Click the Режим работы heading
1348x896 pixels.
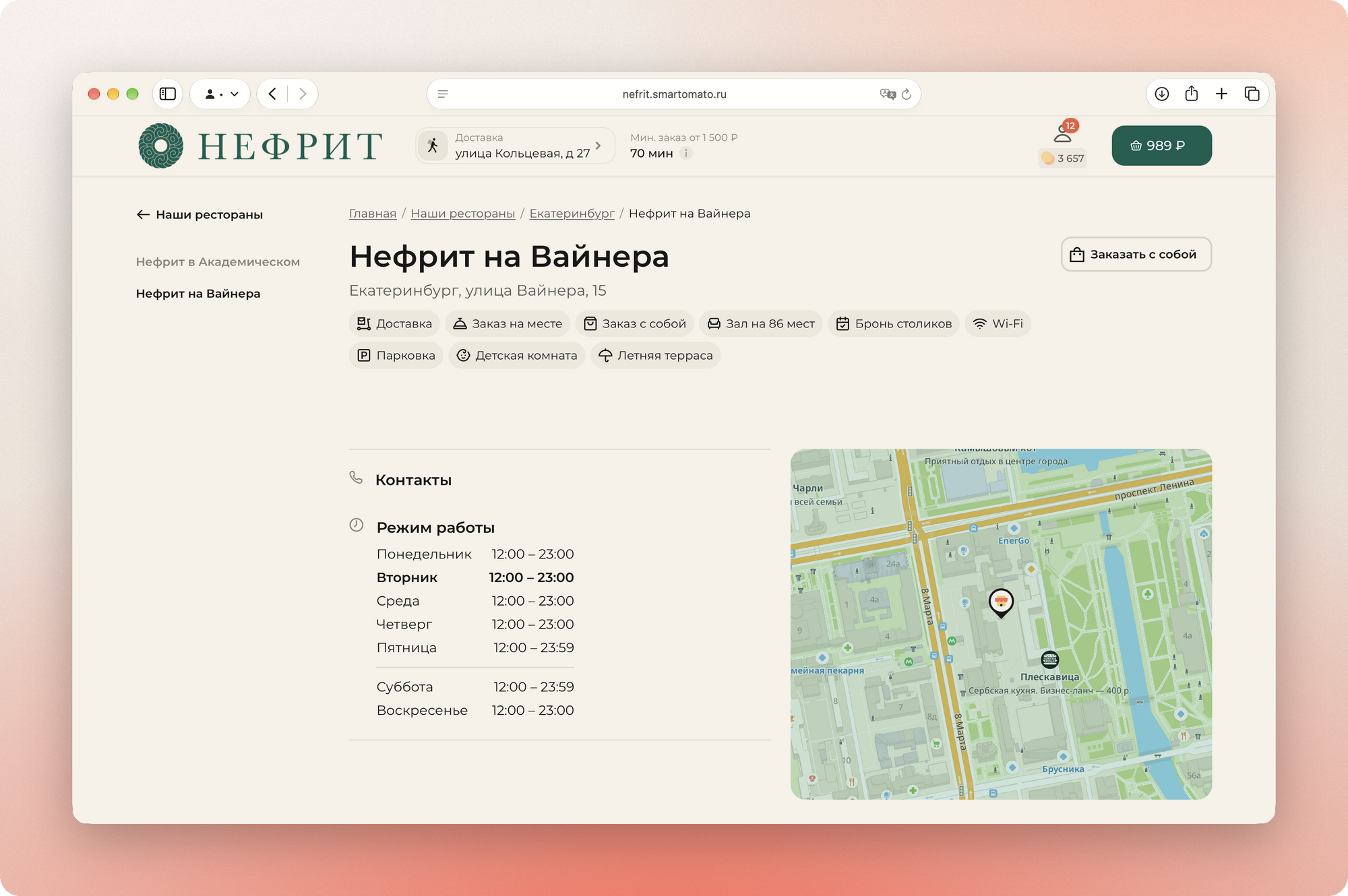(435, 527)
